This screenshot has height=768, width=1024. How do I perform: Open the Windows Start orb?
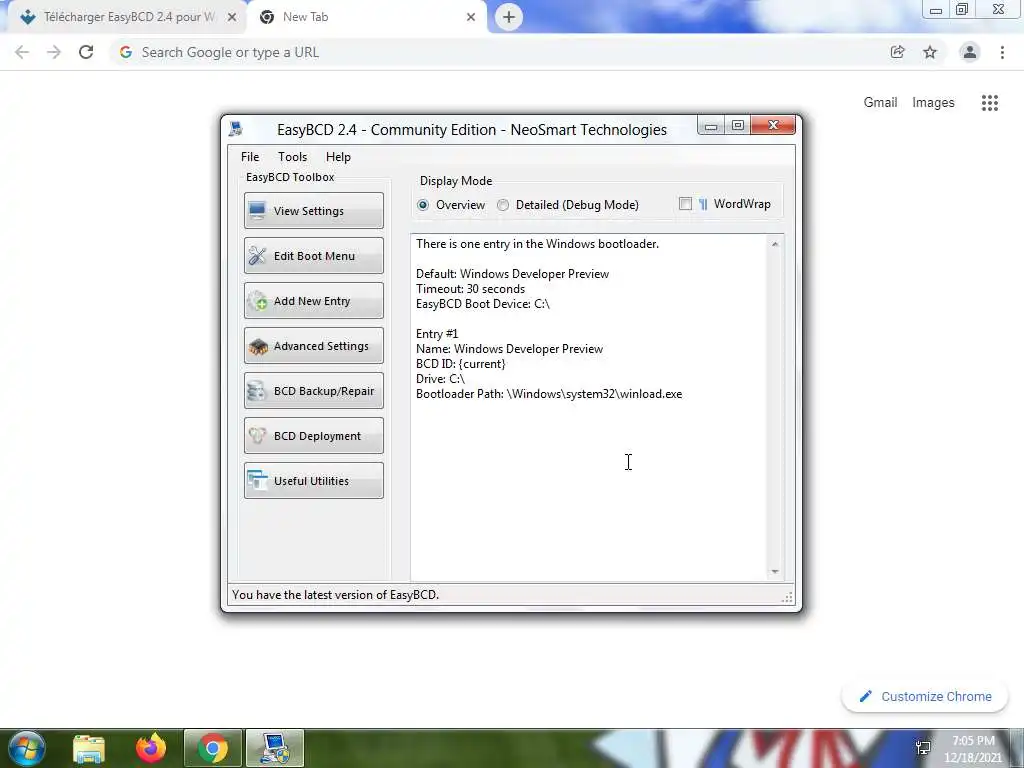click(27, 748)
